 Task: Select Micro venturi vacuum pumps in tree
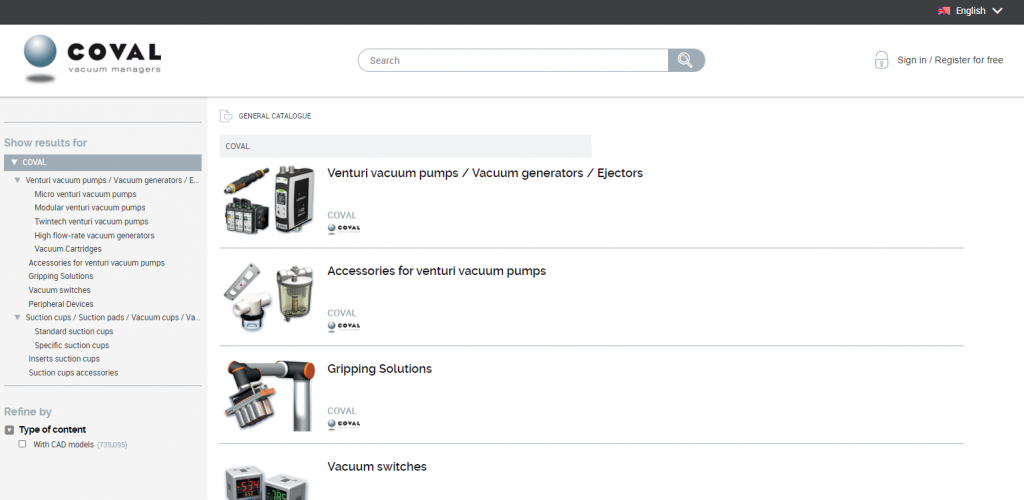[85, 194]
